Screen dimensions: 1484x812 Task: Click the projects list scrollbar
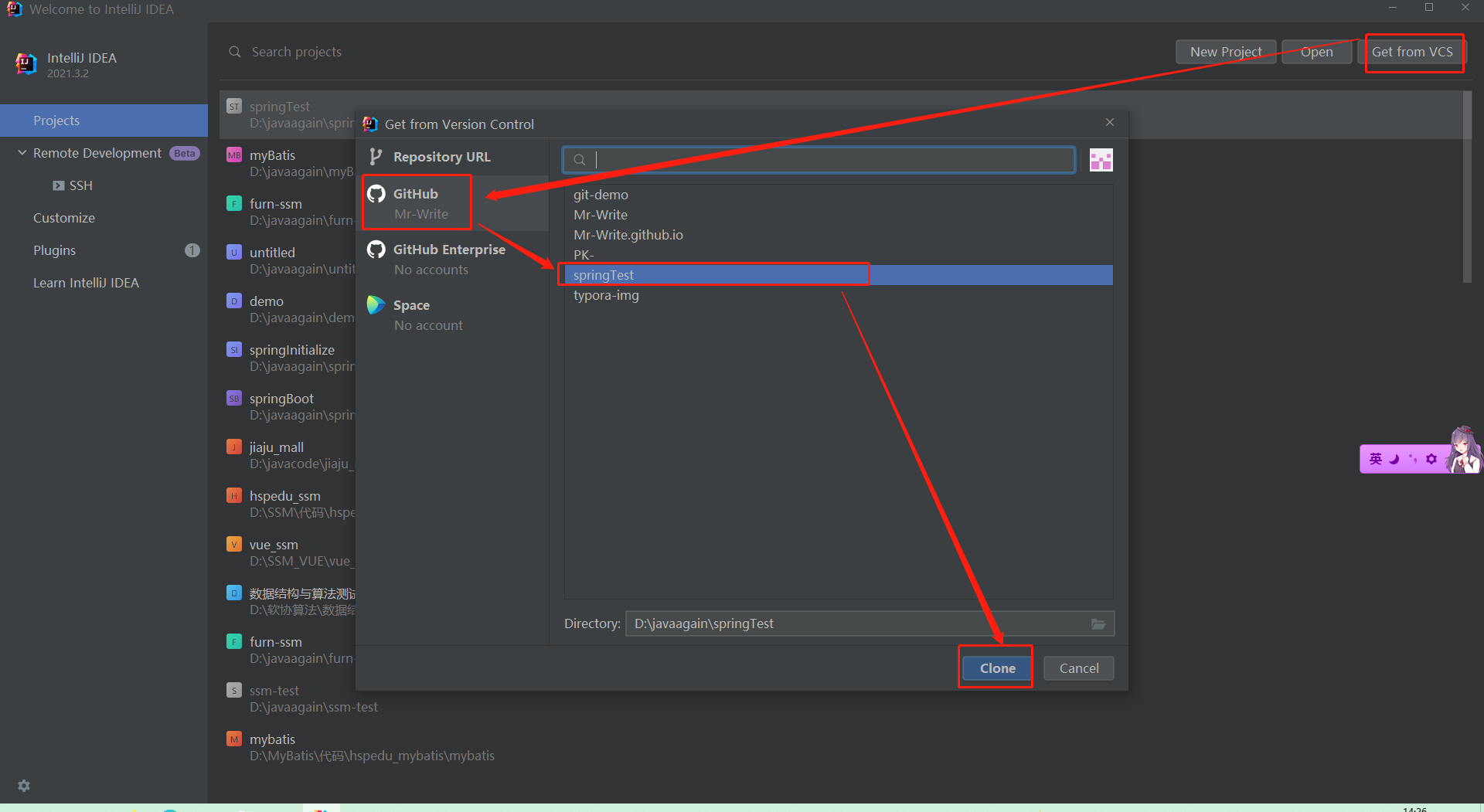[x=1467, y=188]
